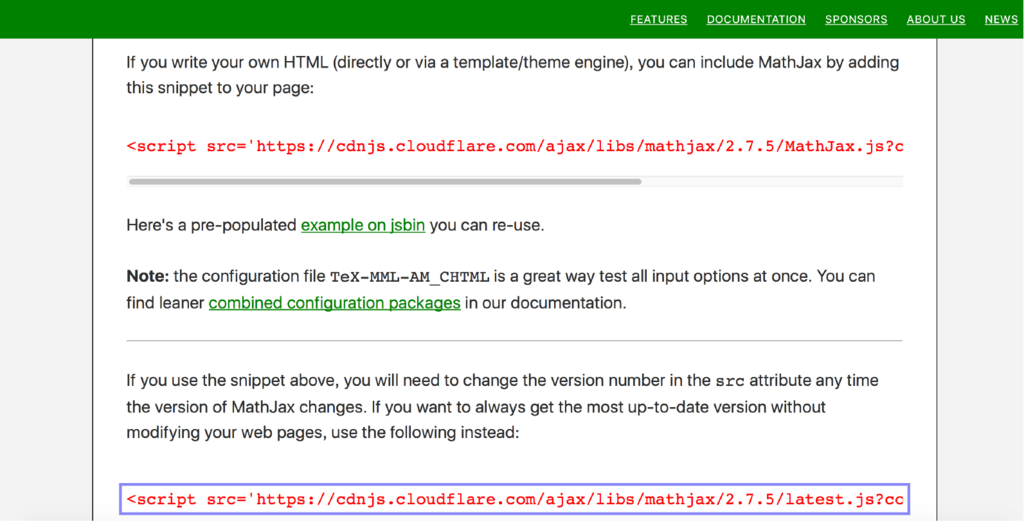Click the bold 'Note:' label
This screenshot has height=521, width=1024.
pos(148,277)
